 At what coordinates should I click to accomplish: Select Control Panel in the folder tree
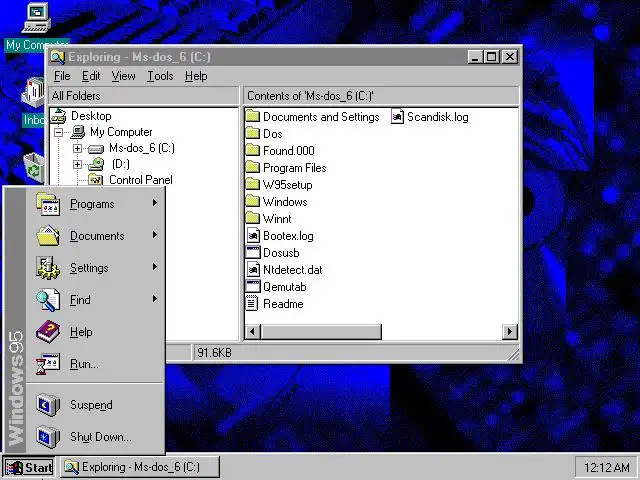(x=141, y=180)
